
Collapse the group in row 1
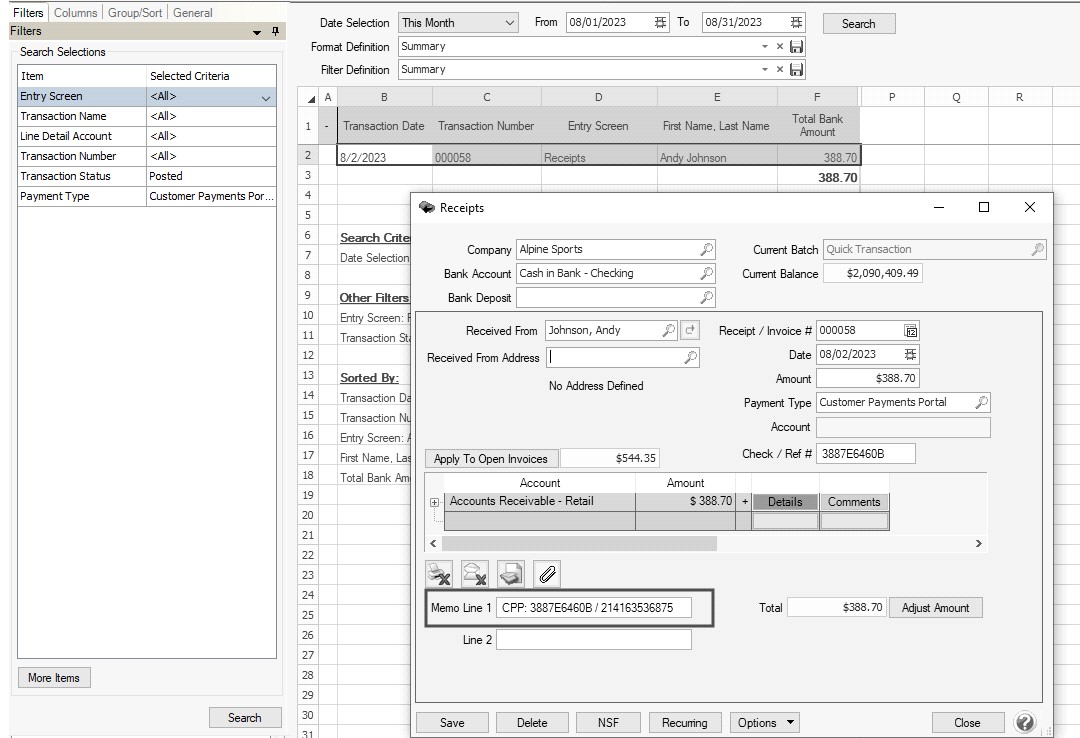tap(326, 127)
